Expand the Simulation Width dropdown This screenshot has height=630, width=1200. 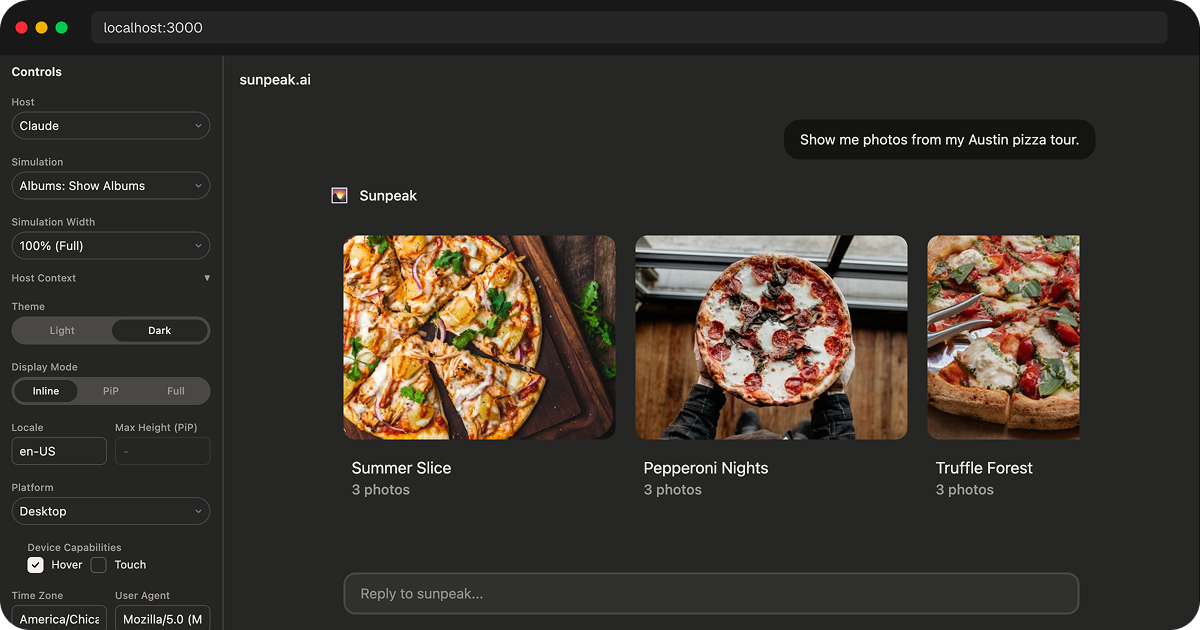(x=110, y=246)
